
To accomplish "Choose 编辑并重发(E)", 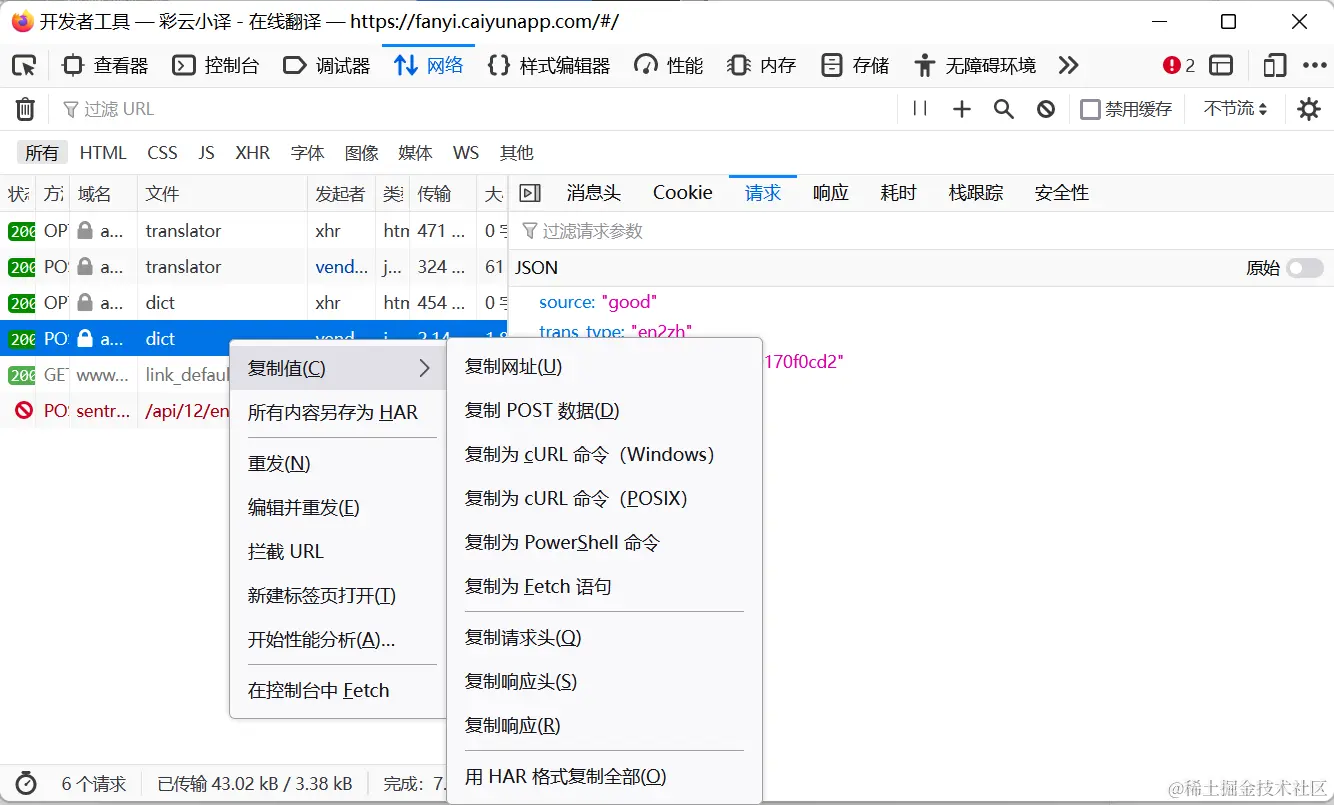I will click(x=340, y=508).
